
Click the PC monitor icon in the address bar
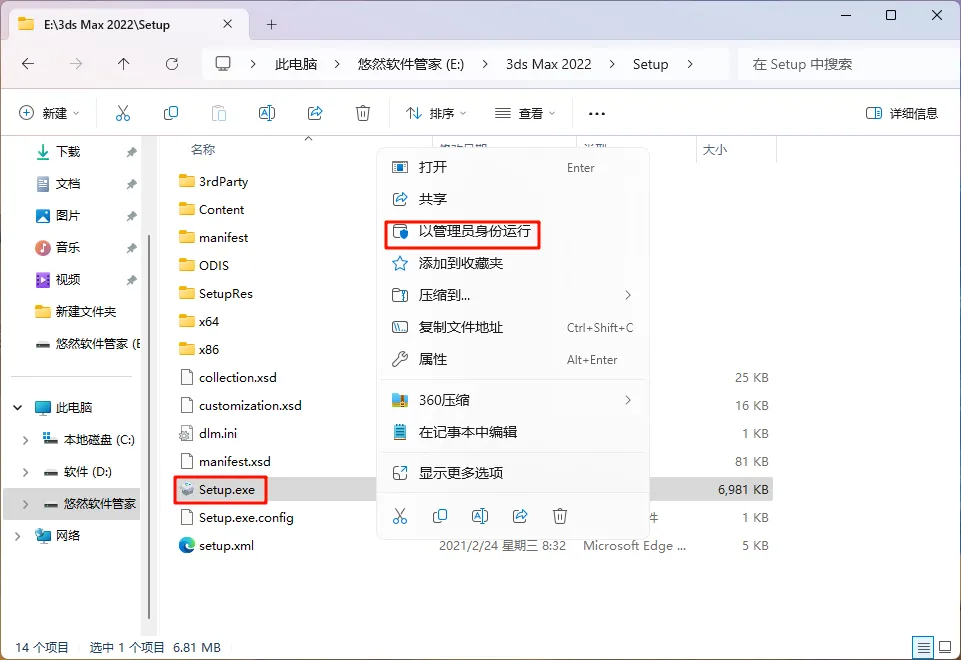(x=223, y=64)
